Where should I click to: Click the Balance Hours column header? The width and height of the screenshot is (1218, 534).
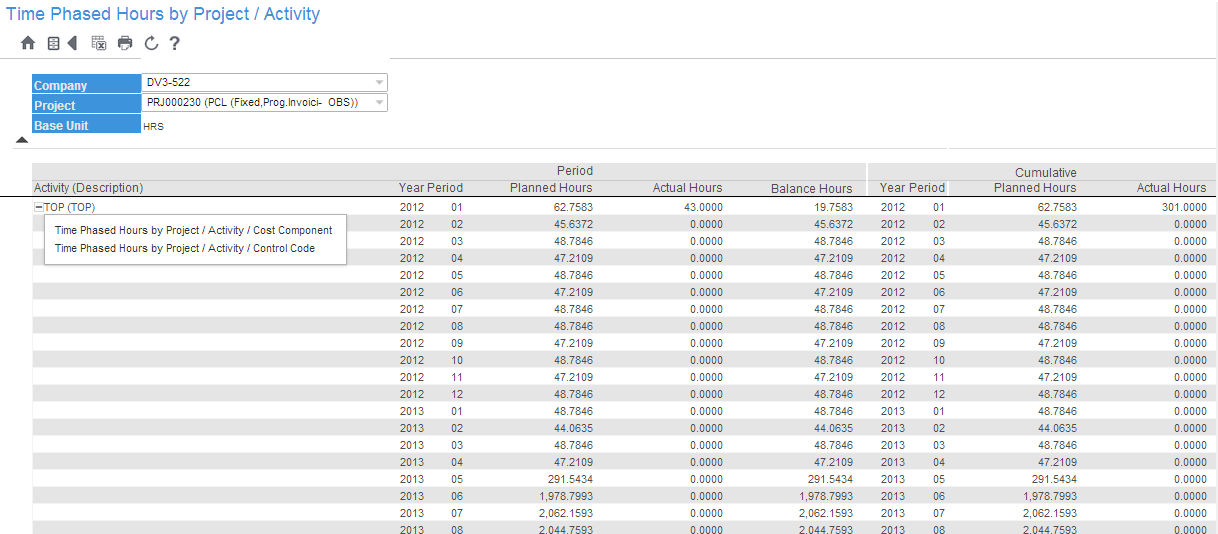point(811,188)
